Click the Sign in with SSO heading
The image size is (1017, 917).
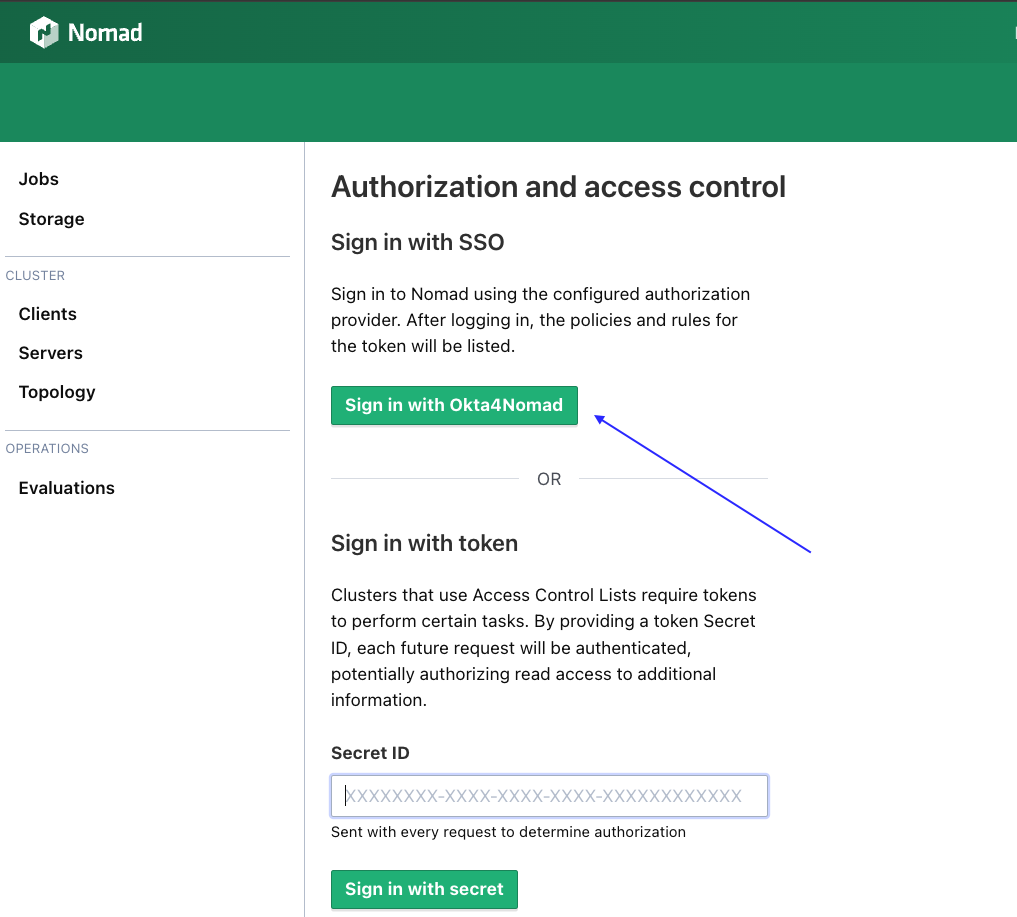point(417,242)
